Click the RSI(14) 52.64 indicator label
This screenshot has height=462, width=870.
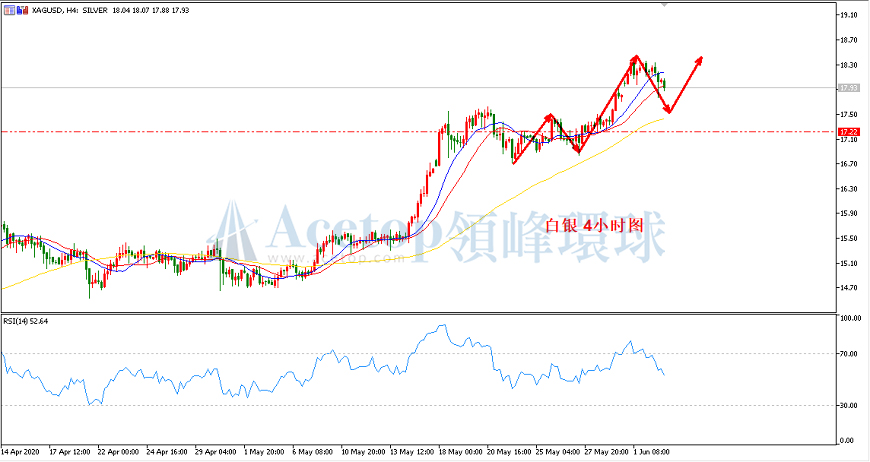click(x=26, y=321)
